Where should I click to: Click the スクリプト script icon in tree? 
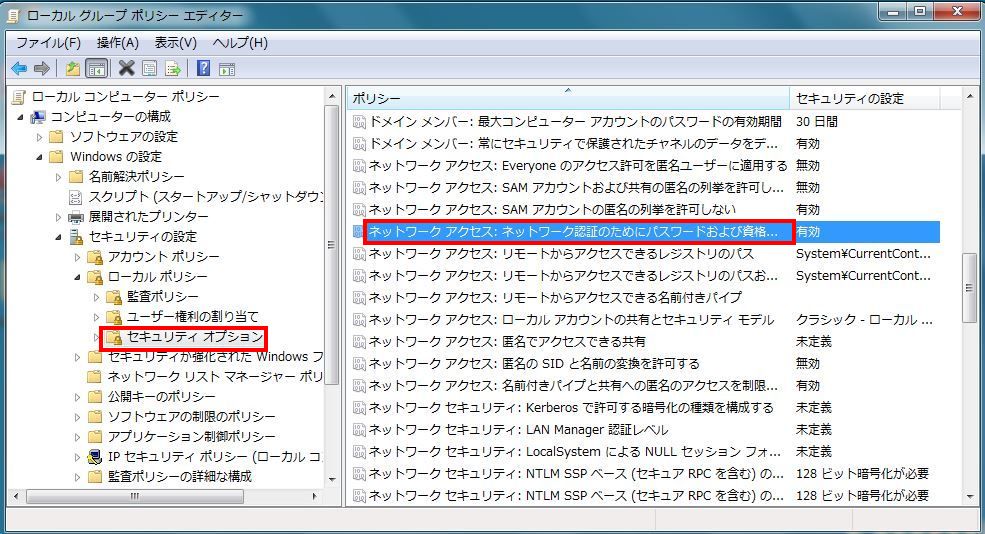(x=76, y=197)
